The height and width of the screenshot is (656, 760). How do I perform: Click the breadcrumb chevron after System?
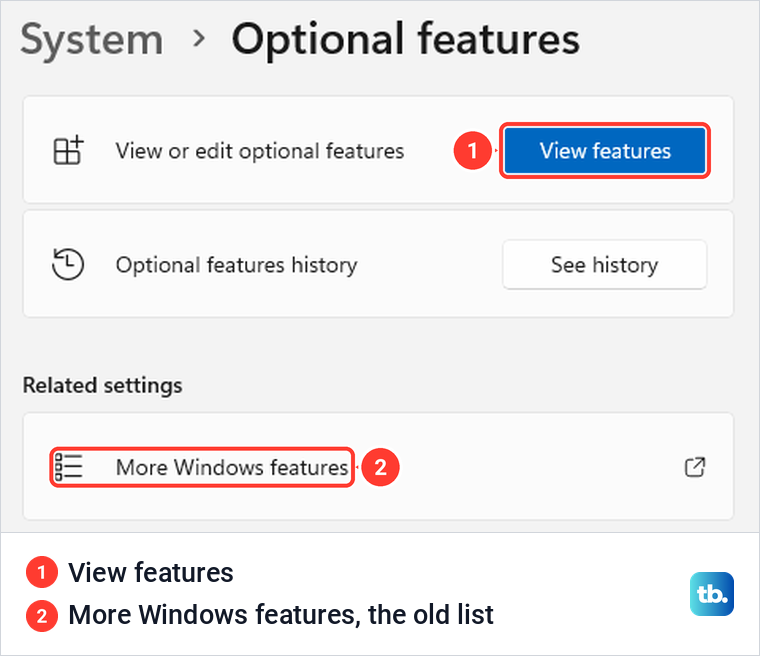tap(199, 38)
